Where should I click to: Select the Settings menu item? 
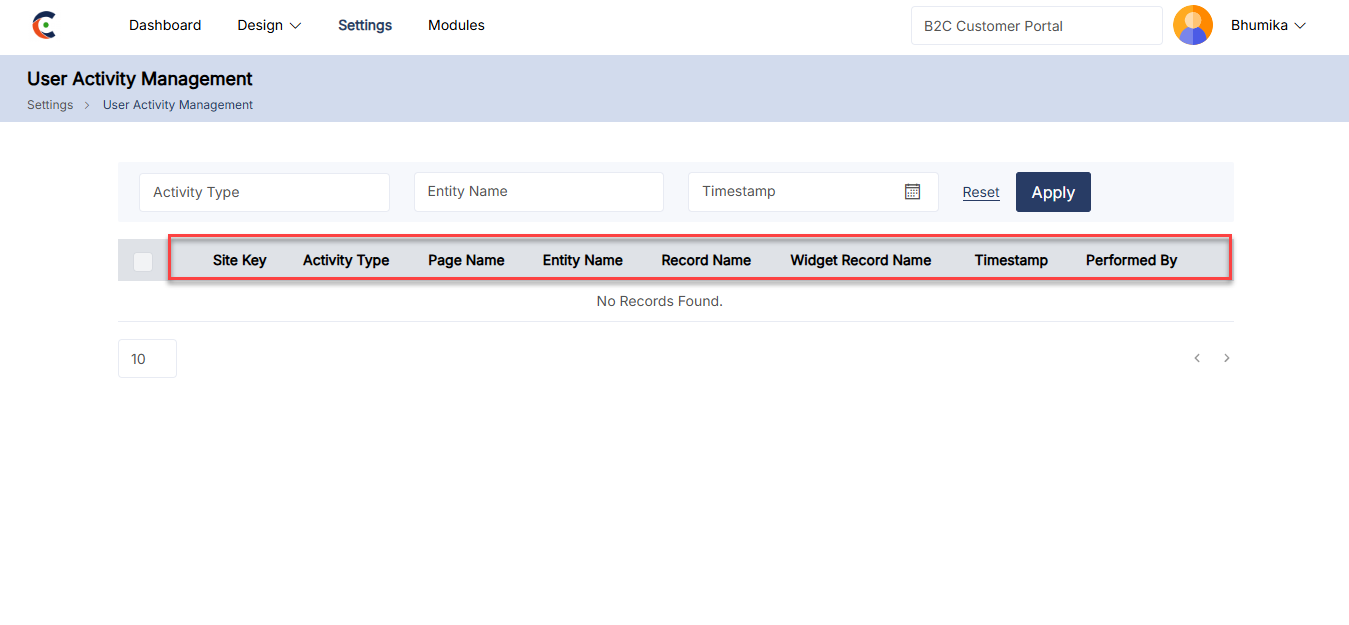click(x=365, y=26)
